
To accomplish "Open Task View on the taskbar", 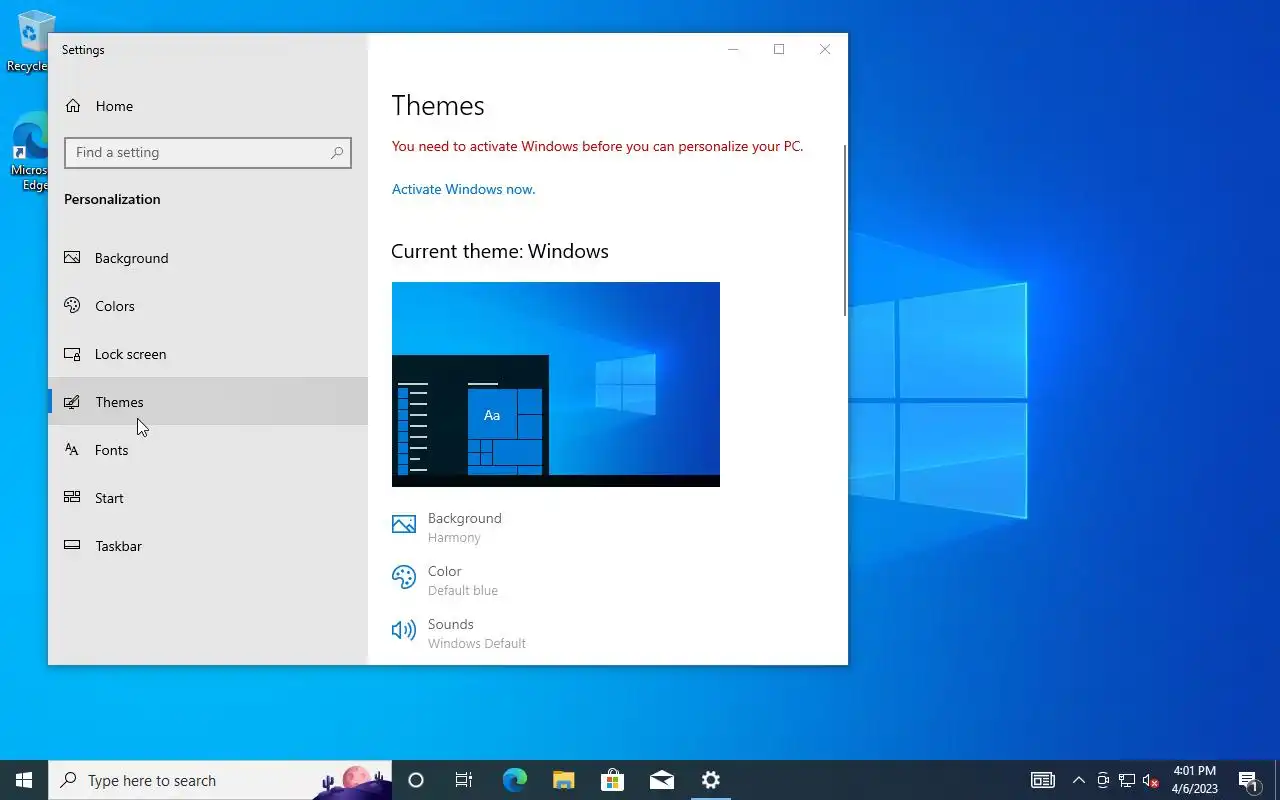I will (464, 780).
